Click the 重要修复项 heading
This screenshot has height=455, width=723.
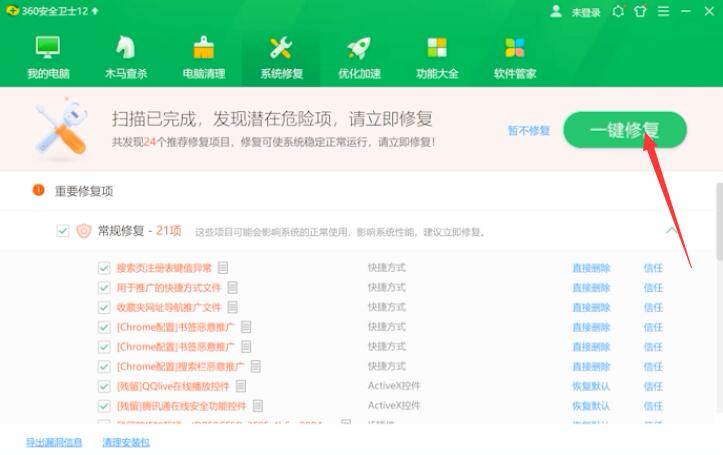[x=84, y=191]
